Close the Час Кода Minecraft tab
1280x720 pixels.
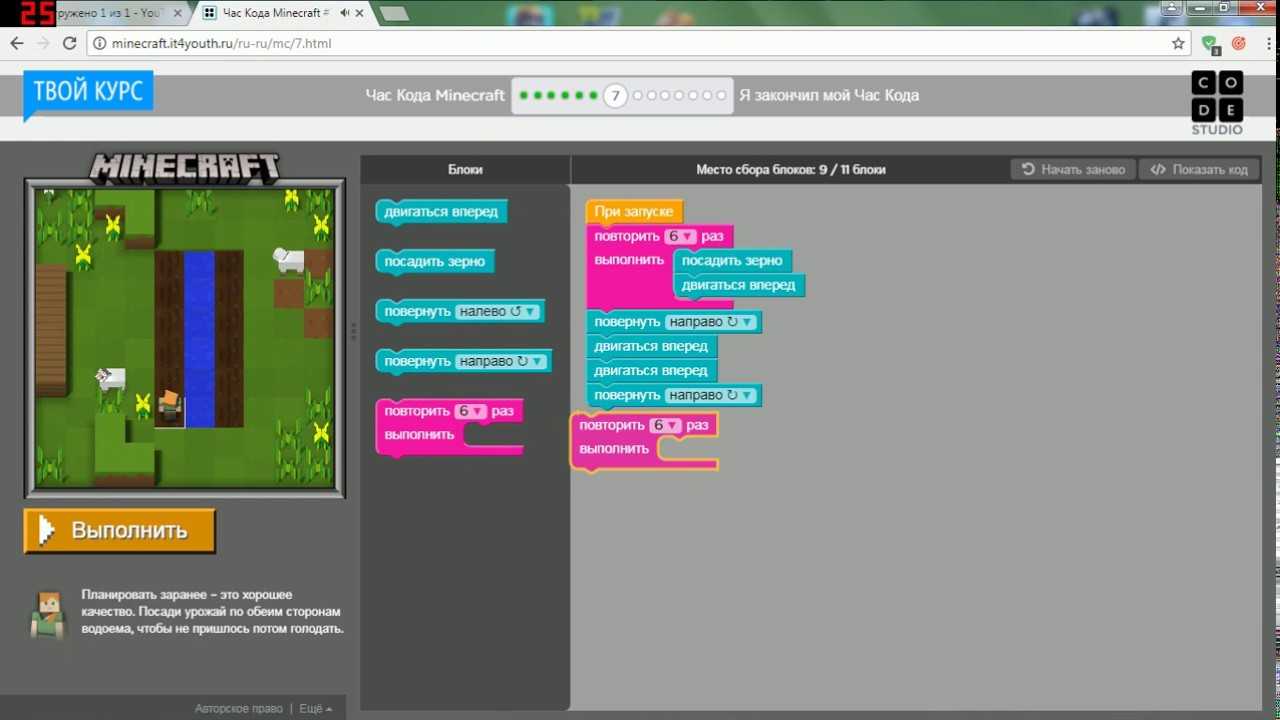(360, 13)
